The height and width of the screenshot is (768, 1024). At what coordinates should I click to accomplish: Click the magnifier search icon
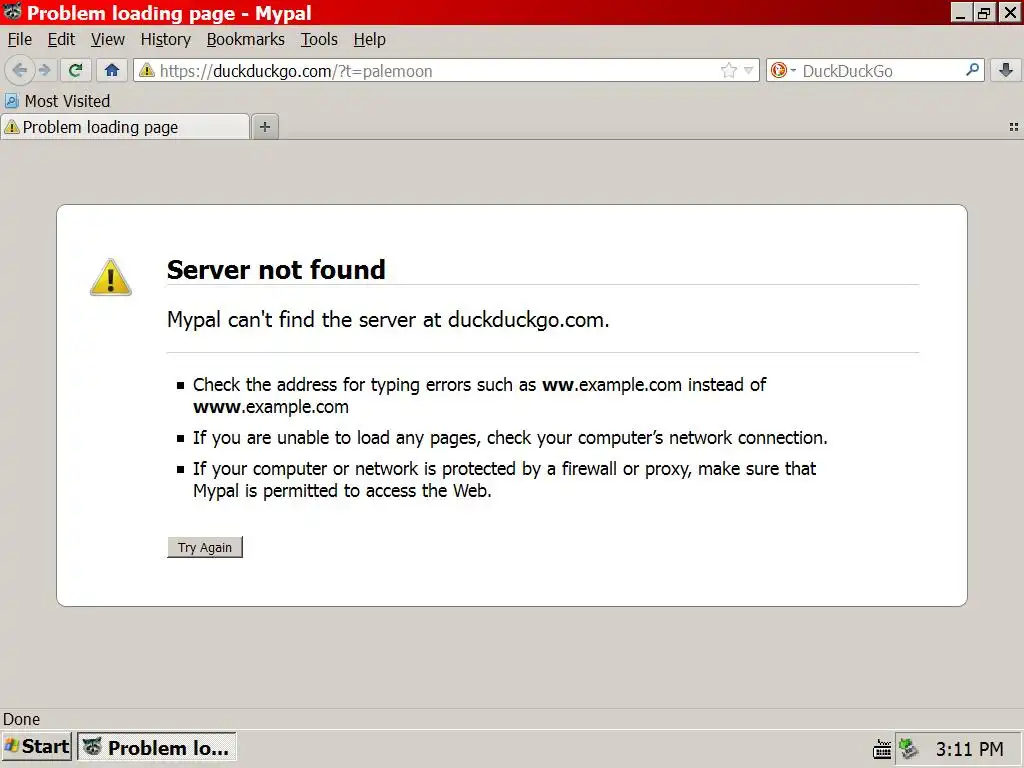(972, 70)
